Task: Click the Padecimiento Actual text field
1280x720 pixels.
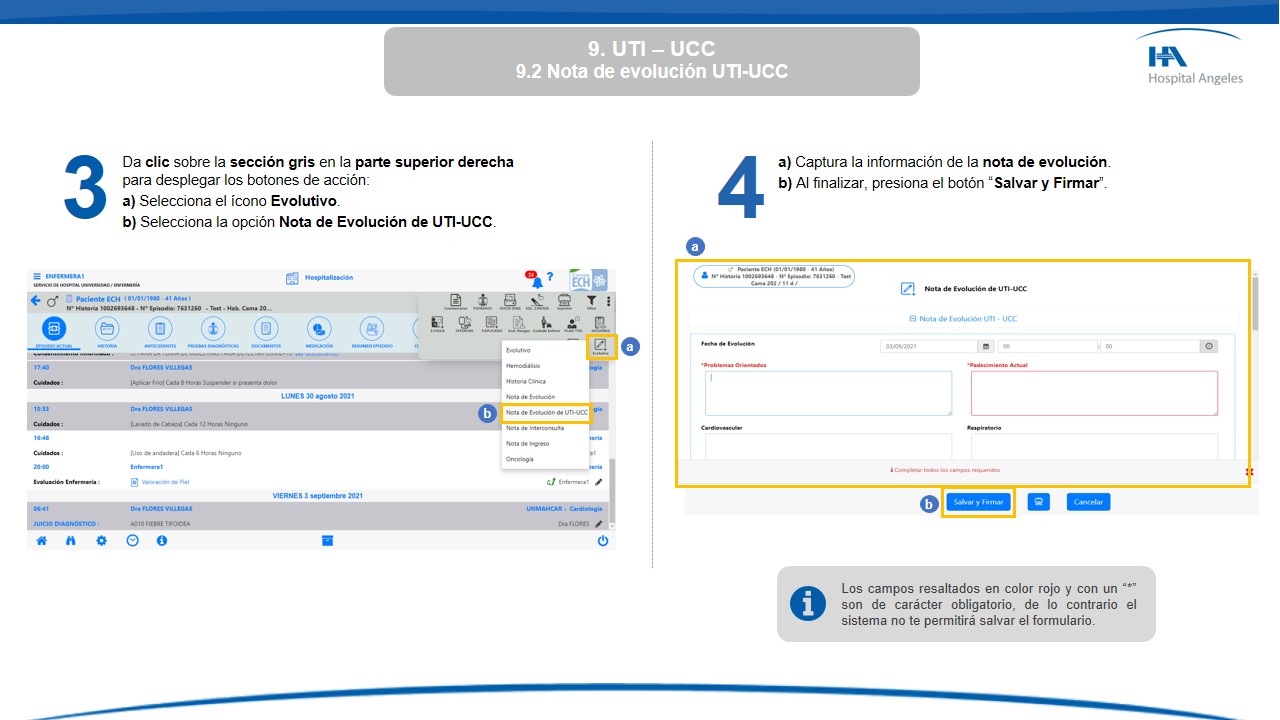Action: 1094,392
